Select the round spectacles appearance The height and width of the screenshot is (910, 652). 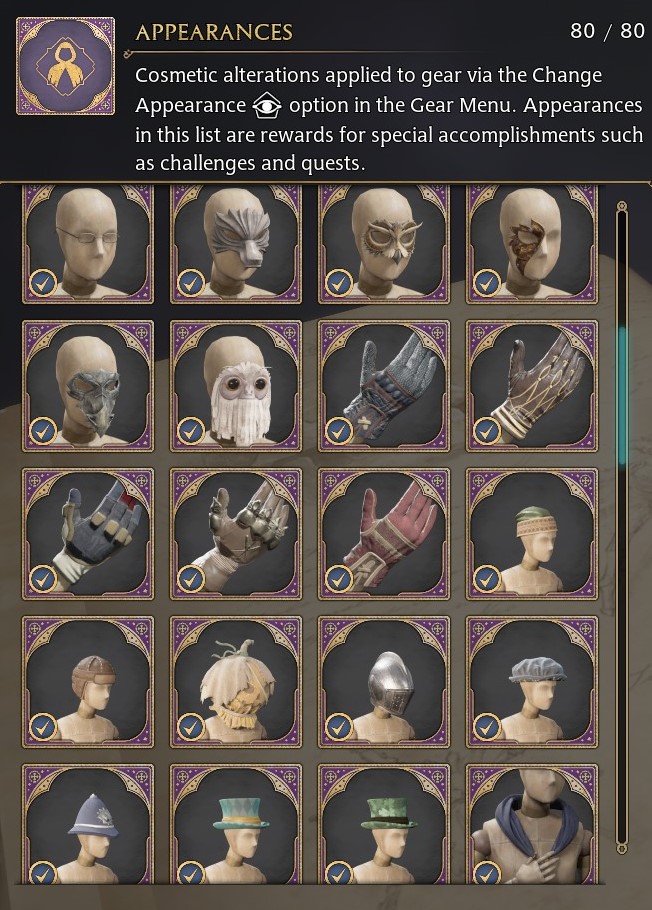88,244
